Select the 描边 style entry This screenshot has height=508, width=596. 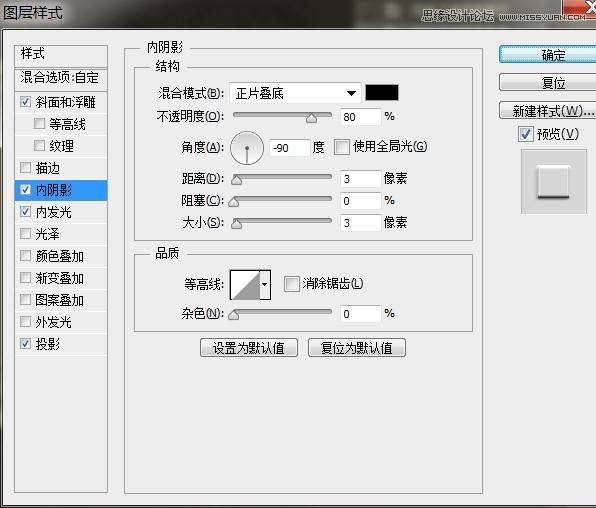[61, 168]
